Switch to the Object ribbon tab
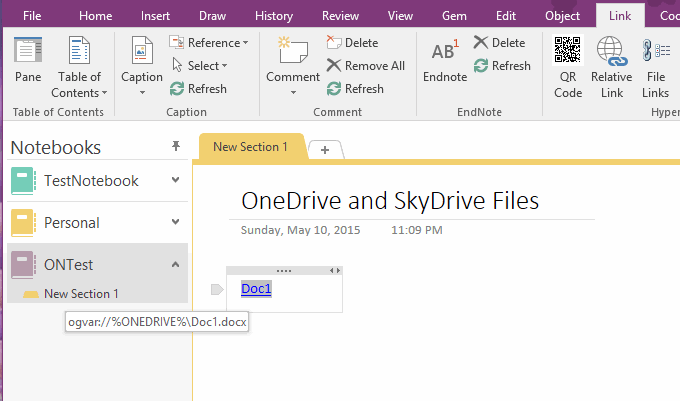The image size is (680, 401). (x=562, y=16)
